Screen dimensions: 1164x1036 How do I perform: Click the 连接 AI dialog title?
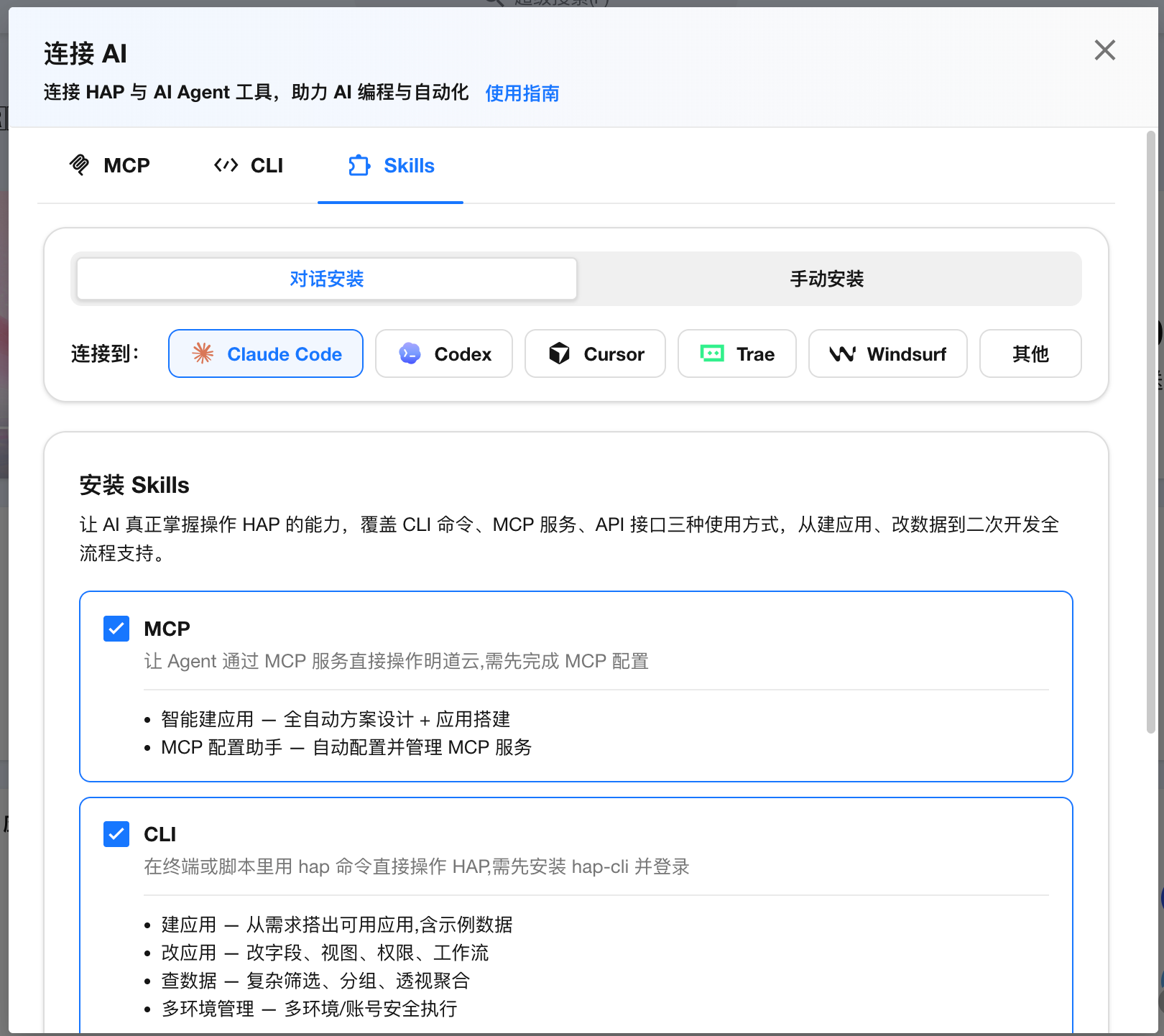tap(86, 54)
